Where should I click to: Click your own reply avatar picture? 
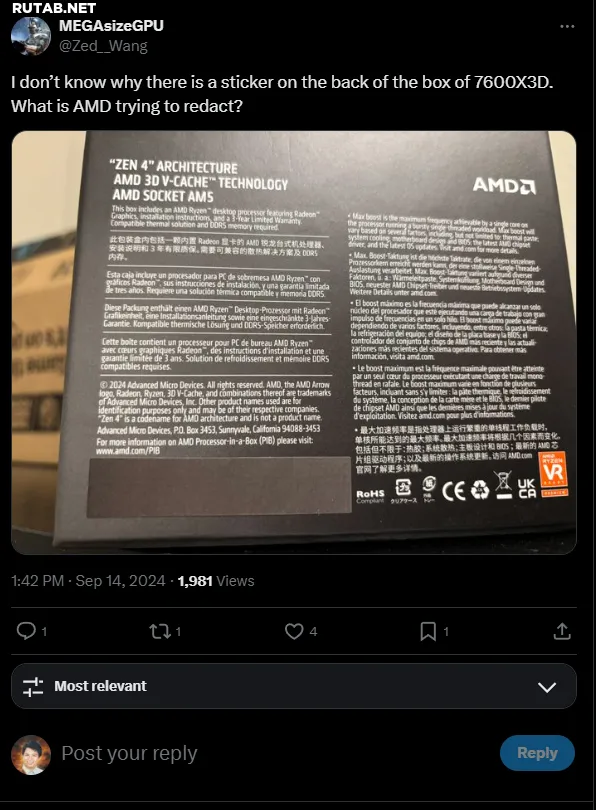[31, 755]
